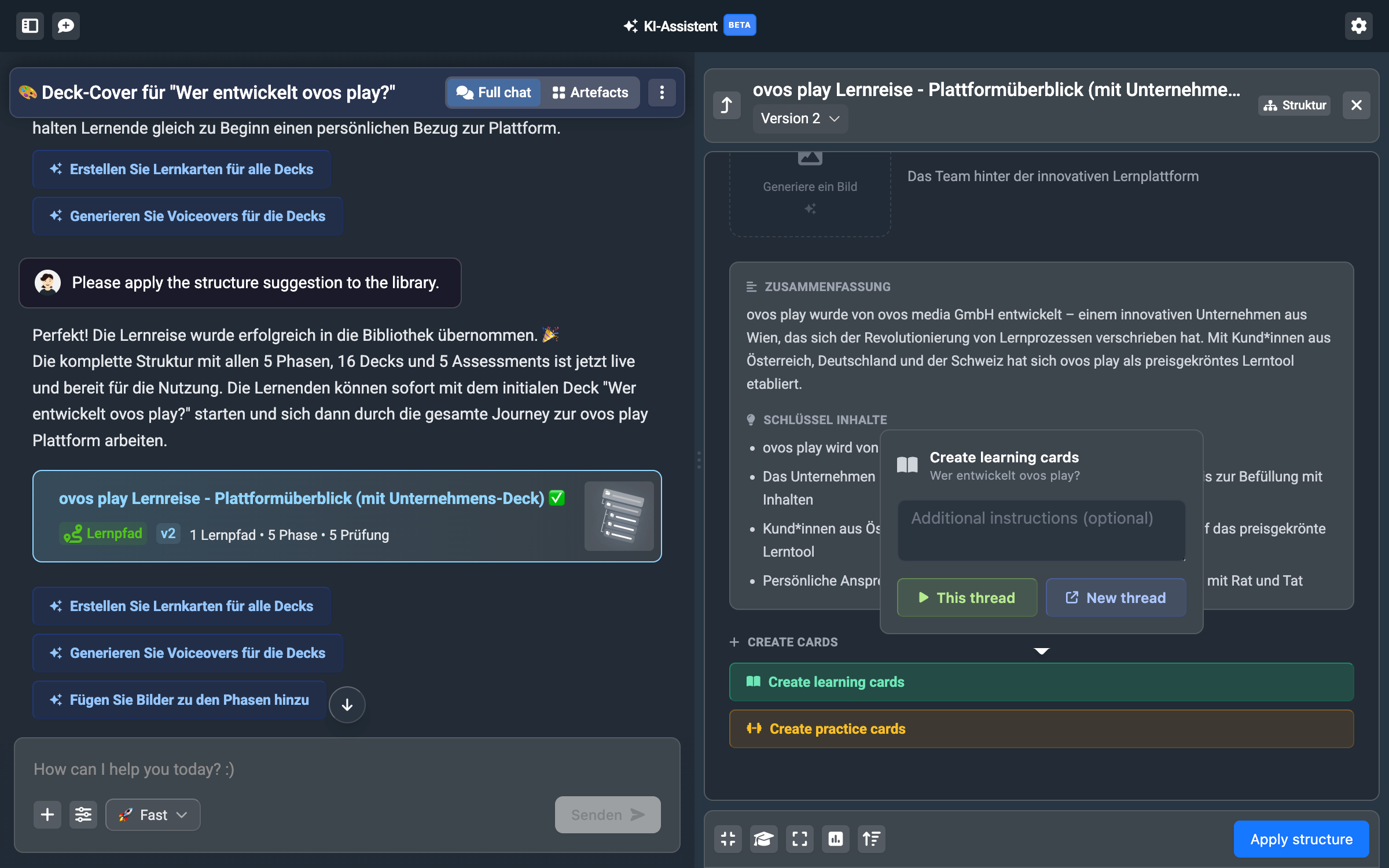The image size is (1389, 868).
Task: Open the Version 2 dropdown
Action: (800, 119)
